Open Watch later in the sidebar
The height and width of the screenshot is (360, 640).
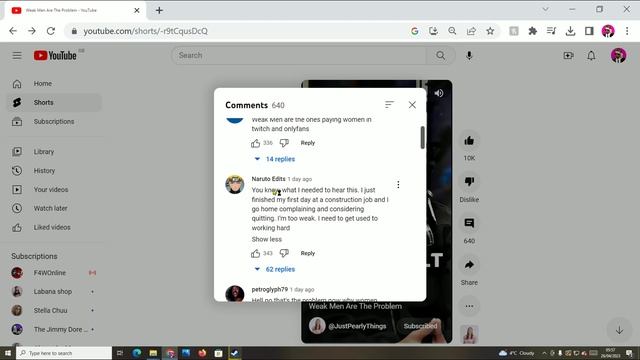coord(54,208)
